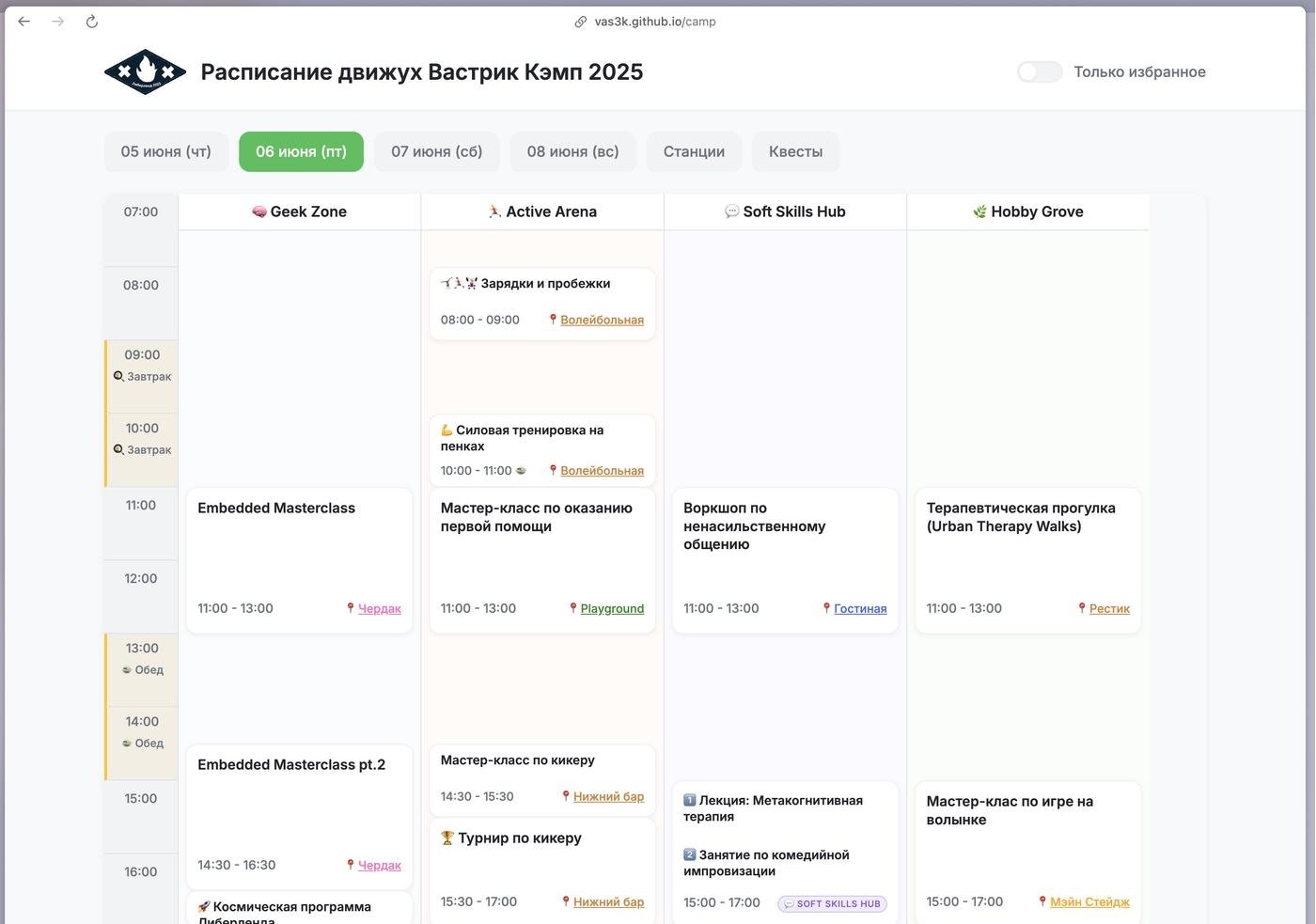Toggle the 'Только избранное' switch
The height and width of the screenshot is (924, 1316).
tap(1040, 72)
